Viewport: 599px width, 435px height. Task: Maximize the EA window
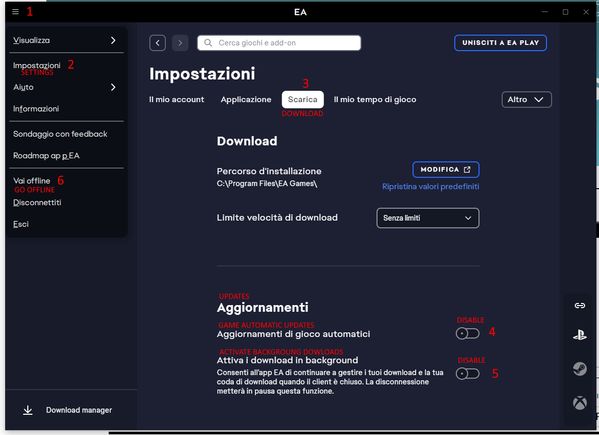coord(565,12)
